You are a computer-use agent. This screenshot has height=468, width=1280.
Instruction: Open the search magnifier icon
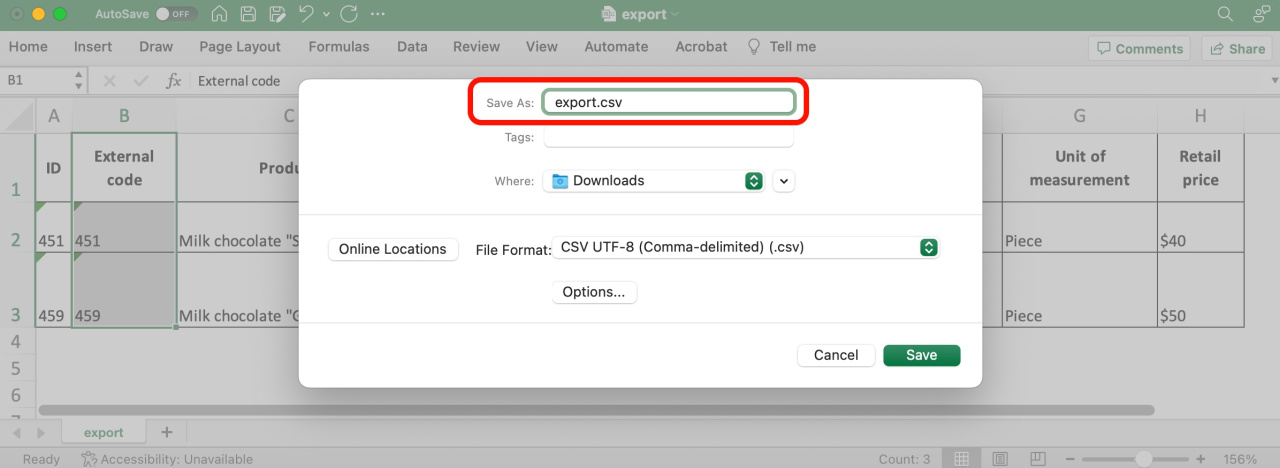pyautogui.click(x=1225, y=14)
